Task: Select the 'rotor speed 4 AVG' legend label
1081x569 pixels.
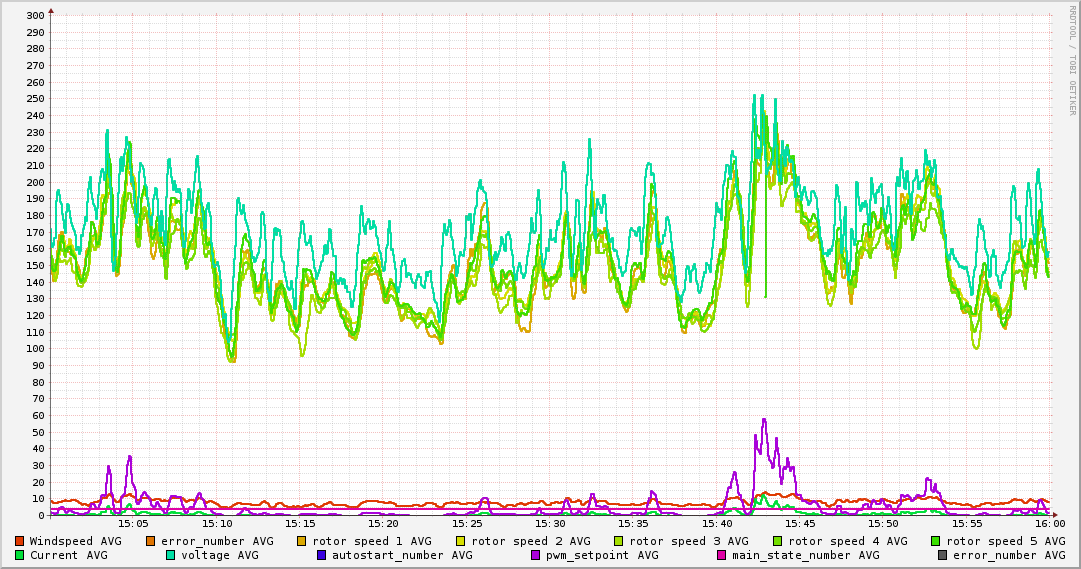Action: 848,541
